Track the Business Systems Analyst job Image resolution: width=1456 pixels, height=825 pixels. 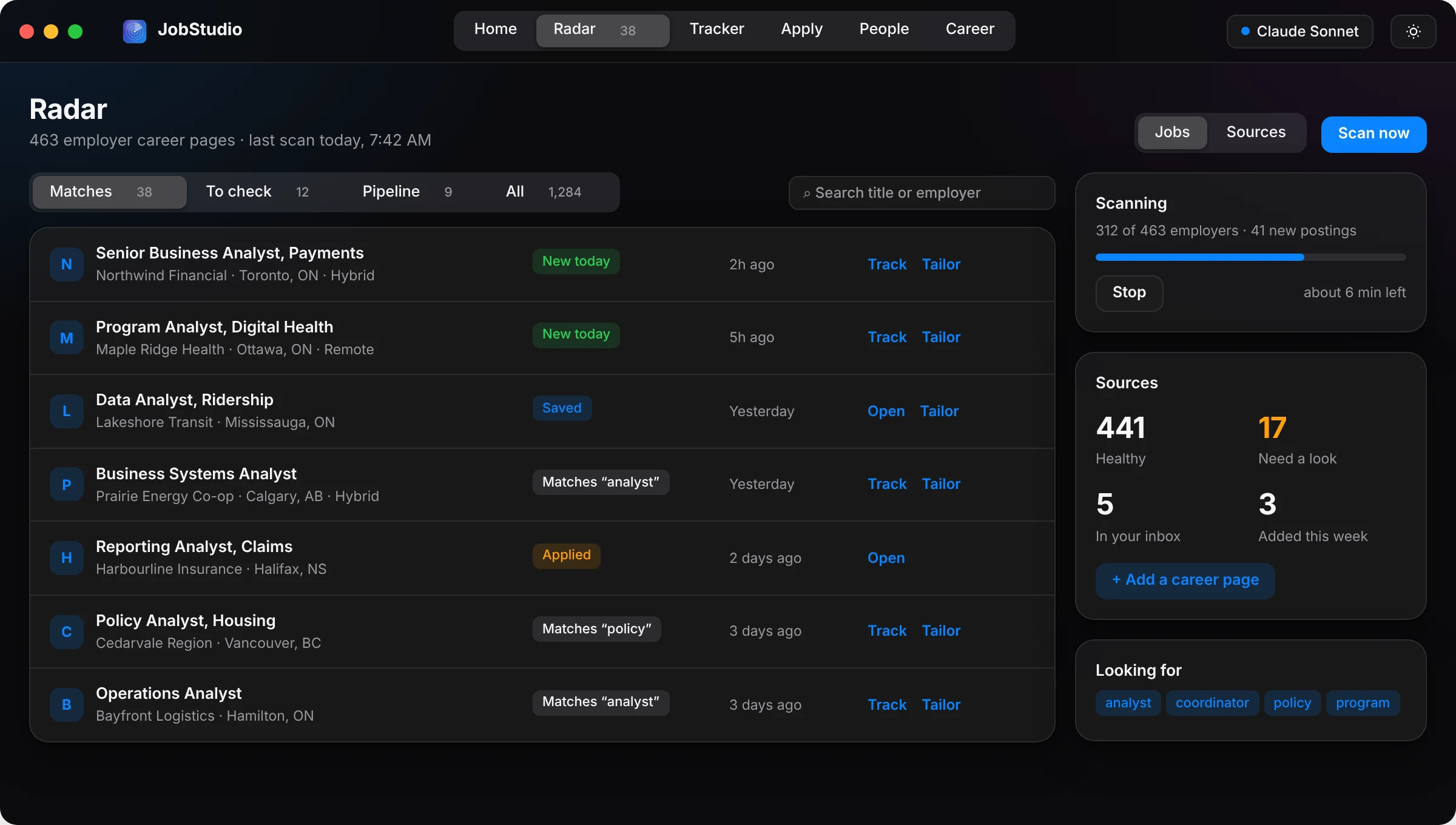coord(887,484)
